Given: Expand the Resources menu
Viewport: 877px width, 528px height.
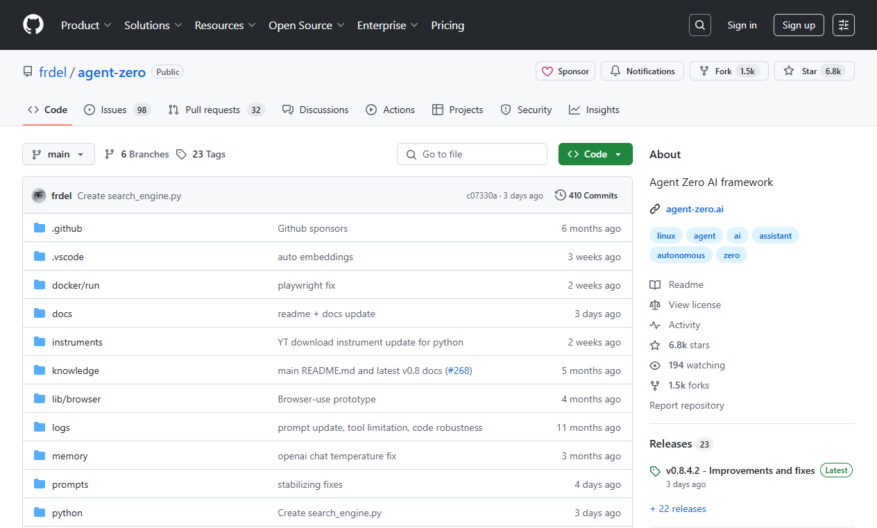Looking at the screenshot, I should [x=225, y=25].
